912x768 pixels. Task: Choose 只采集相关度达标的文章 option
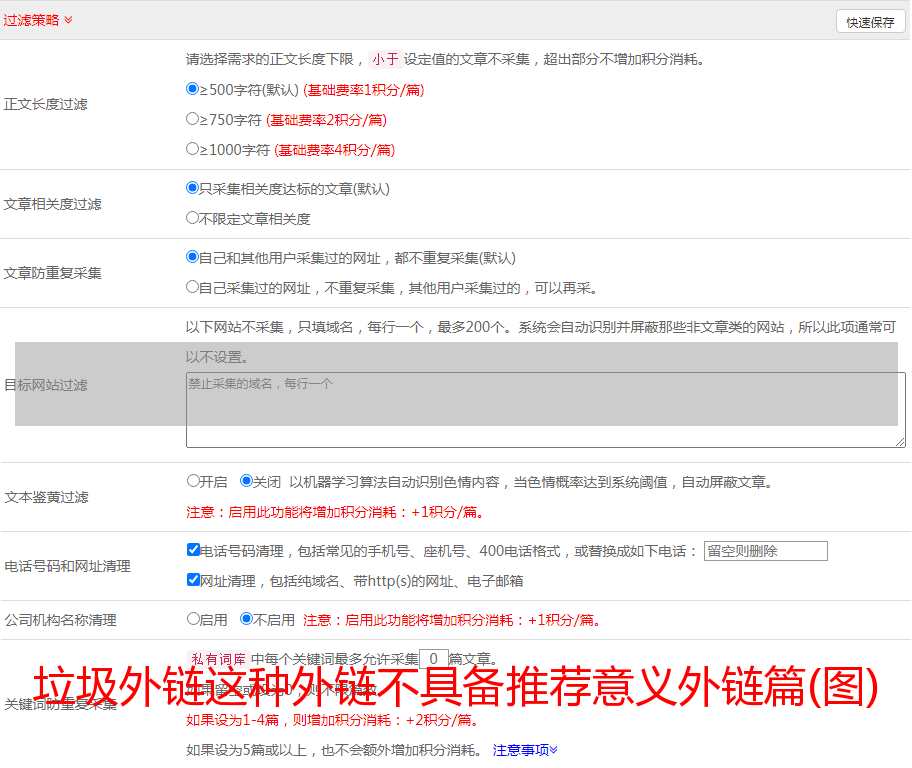tap(193, 188)
